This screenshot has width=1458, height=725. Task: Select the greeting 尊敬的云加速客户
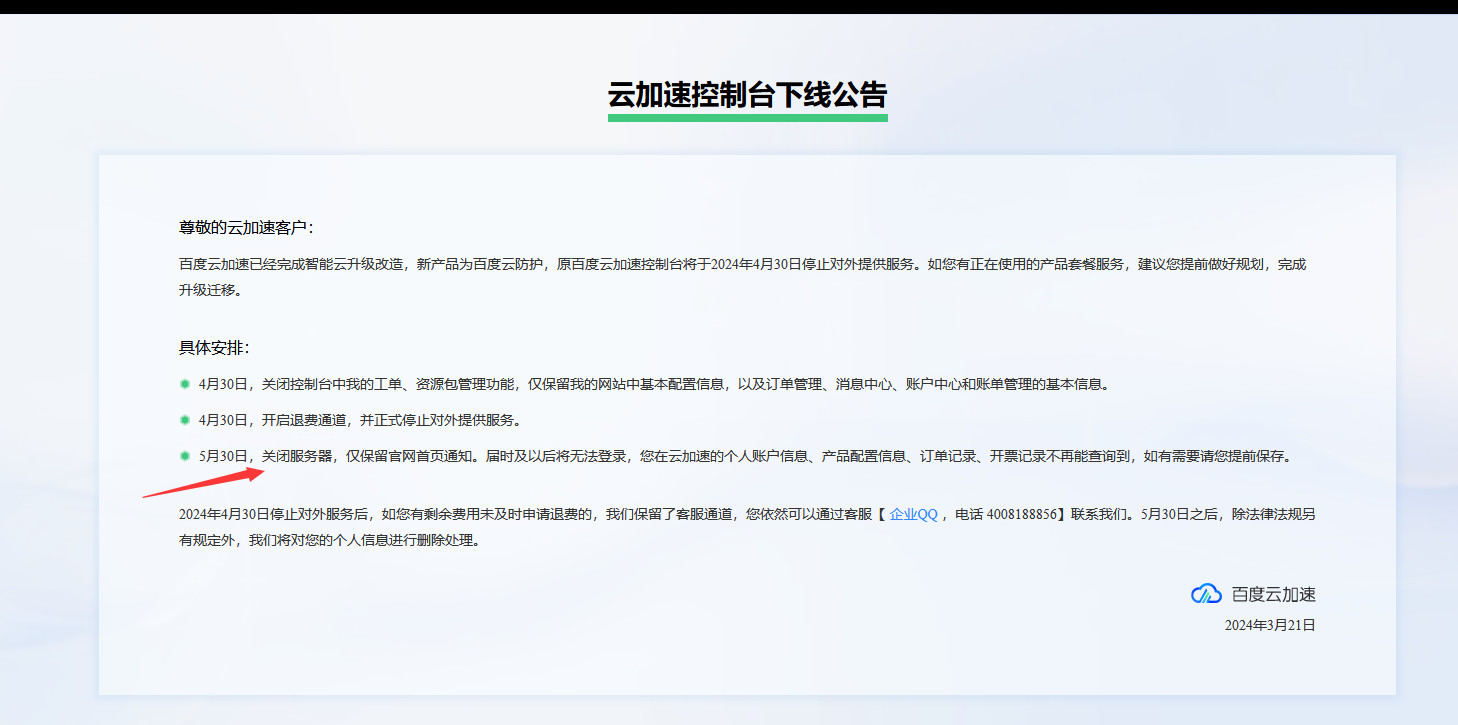[x=246, y=228]
